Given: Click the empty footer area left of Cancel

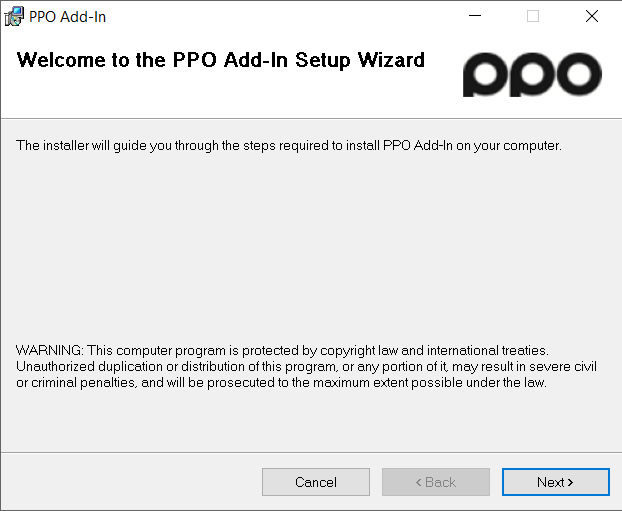Looking at the screenshot, I should [x=131, y=482].
